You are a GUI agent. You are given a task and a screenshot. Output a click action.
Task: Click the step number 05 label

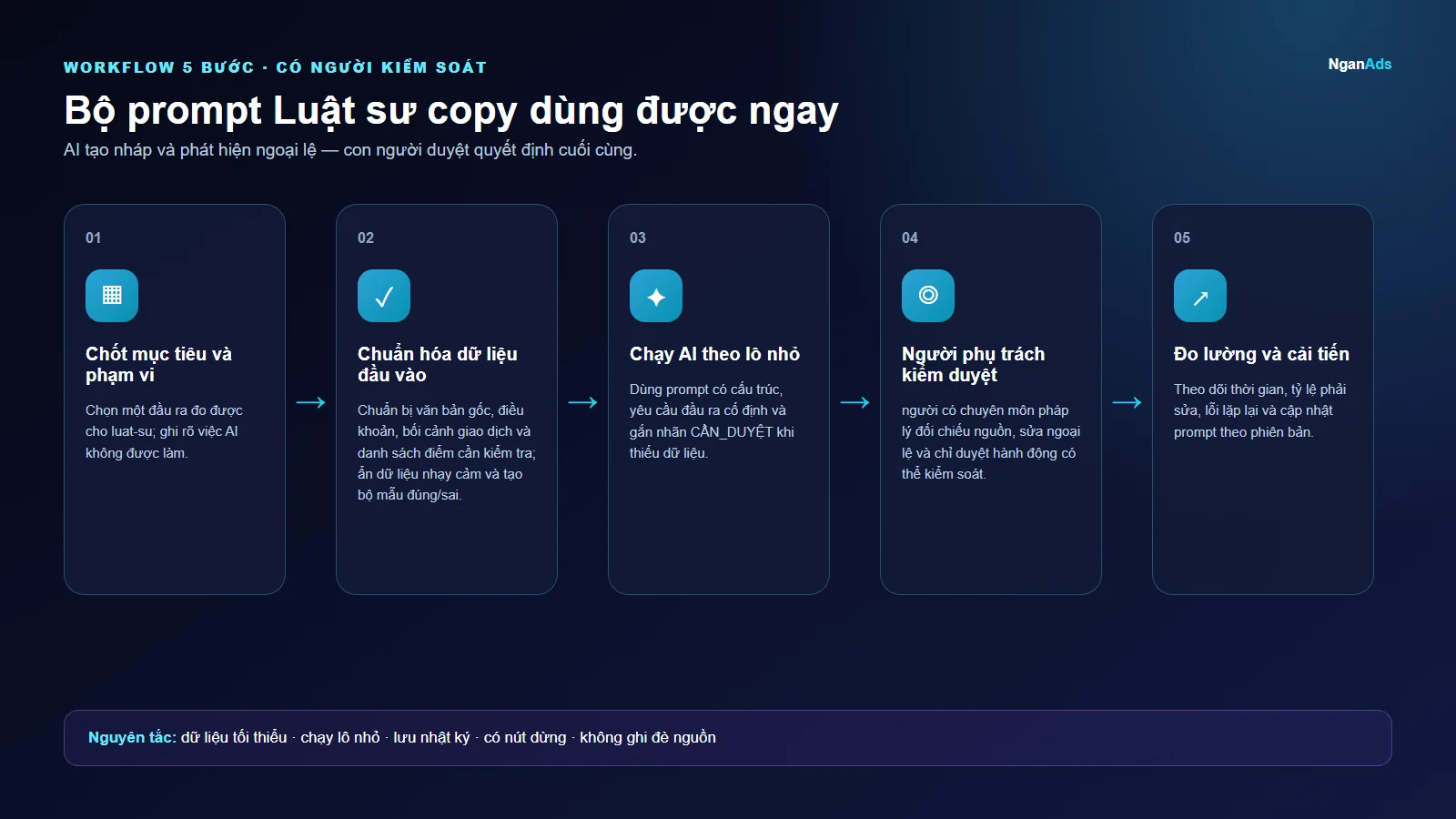pos(1182,238)
